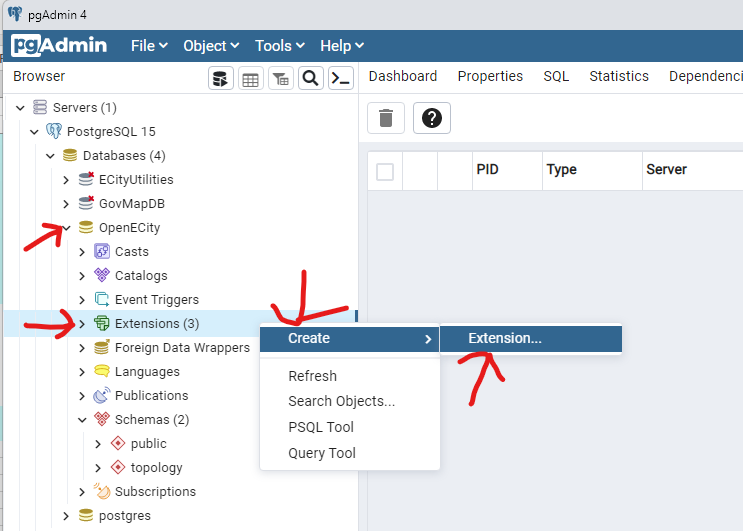The width and height of the screenshot is (743, 531).
Task: Click the Type column header
Action: pos(592,171)
